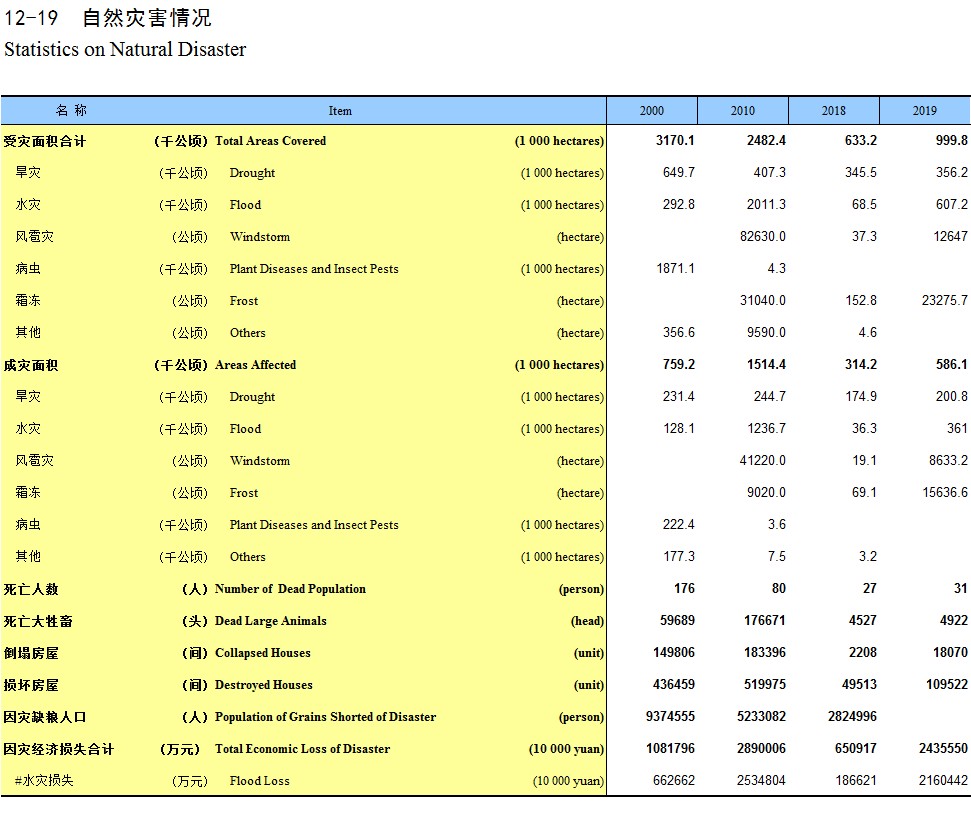Select the economic loss value "2435550"

click(x=943, y=749)
